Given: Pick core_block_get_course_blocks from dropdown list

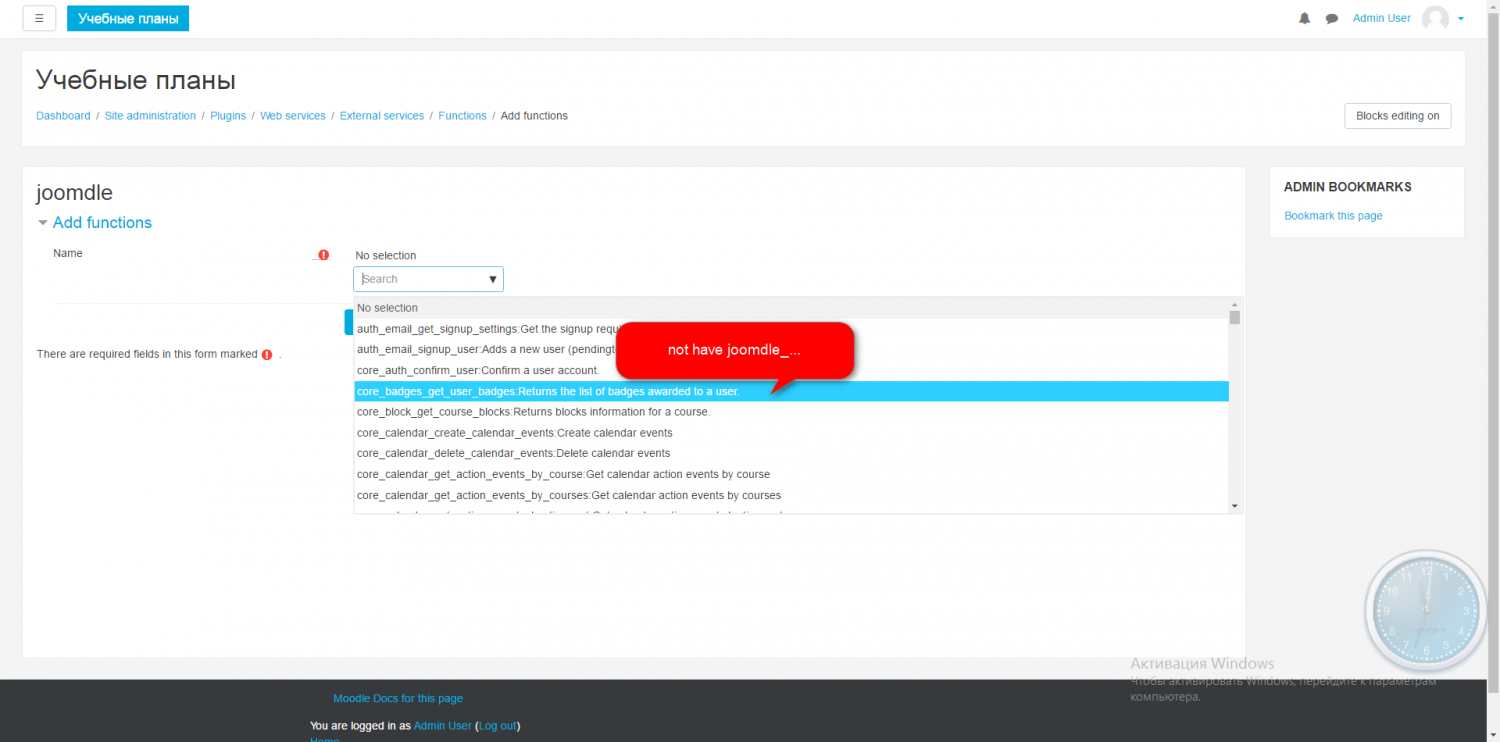Looking at the screenshot, I should tap(533, 412).
